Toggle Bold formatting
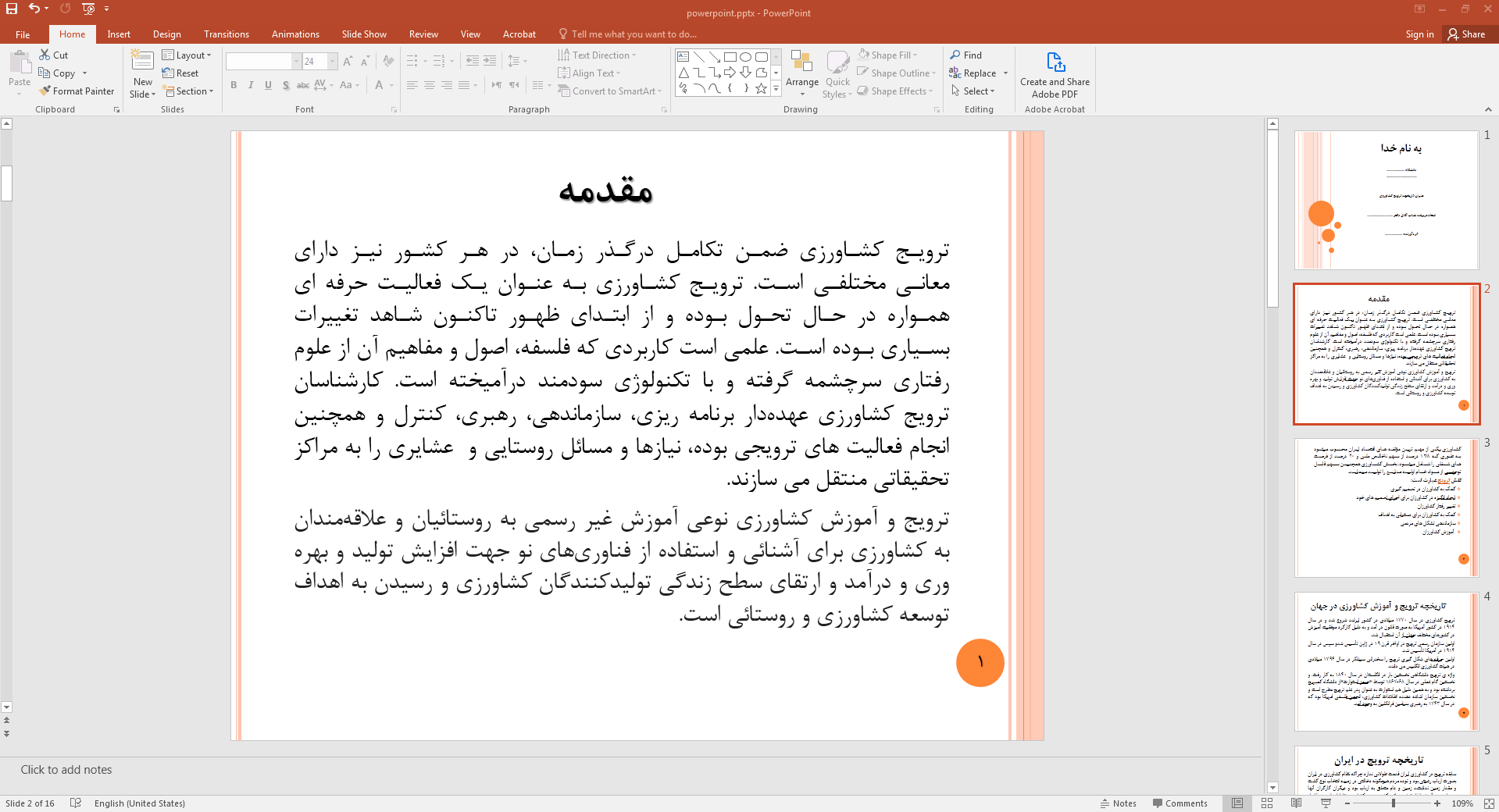The height and width of the screenshot is (812, 1499). (234, 85)
